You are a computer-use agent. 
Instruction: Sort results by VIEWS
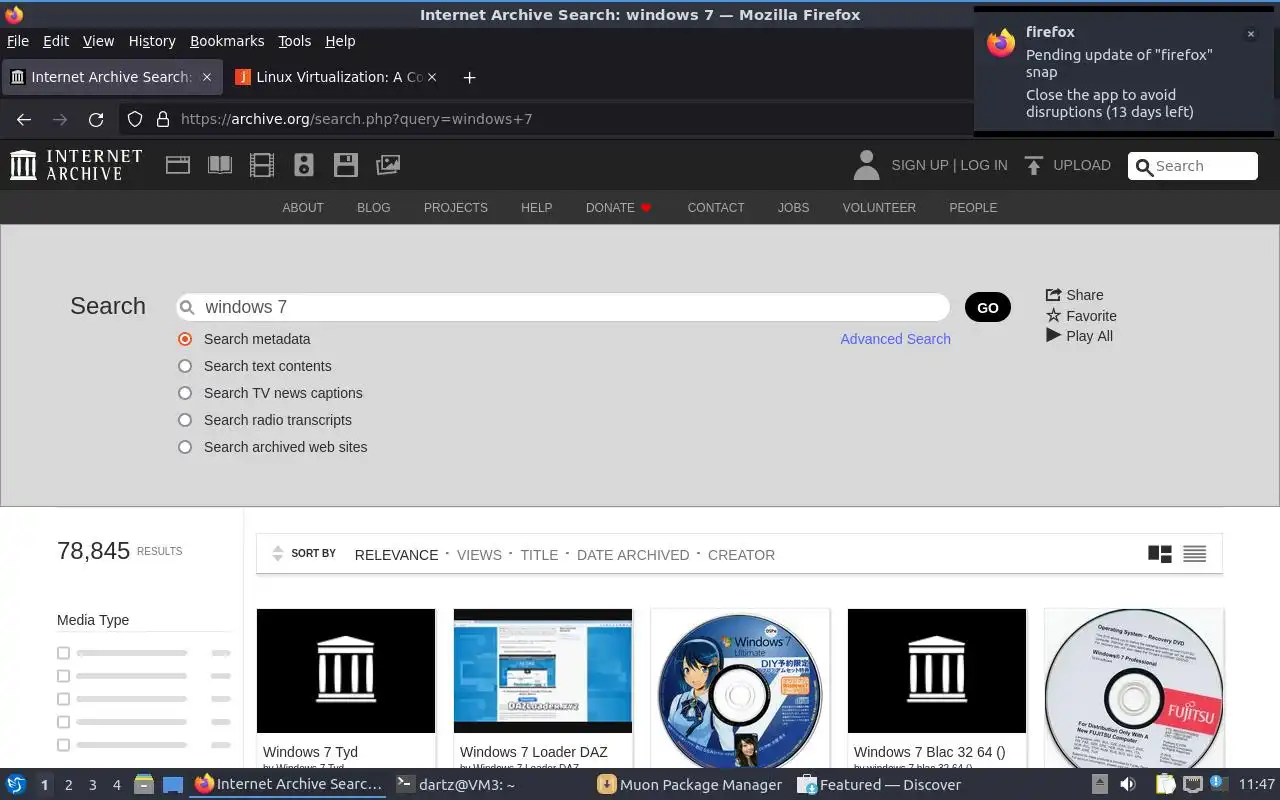479,555
